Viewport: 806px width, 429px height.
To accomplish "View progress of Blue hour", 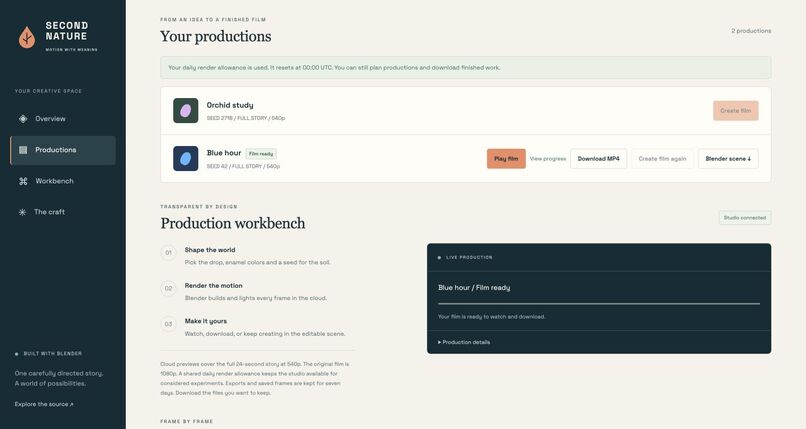I will tap(548, 159).
